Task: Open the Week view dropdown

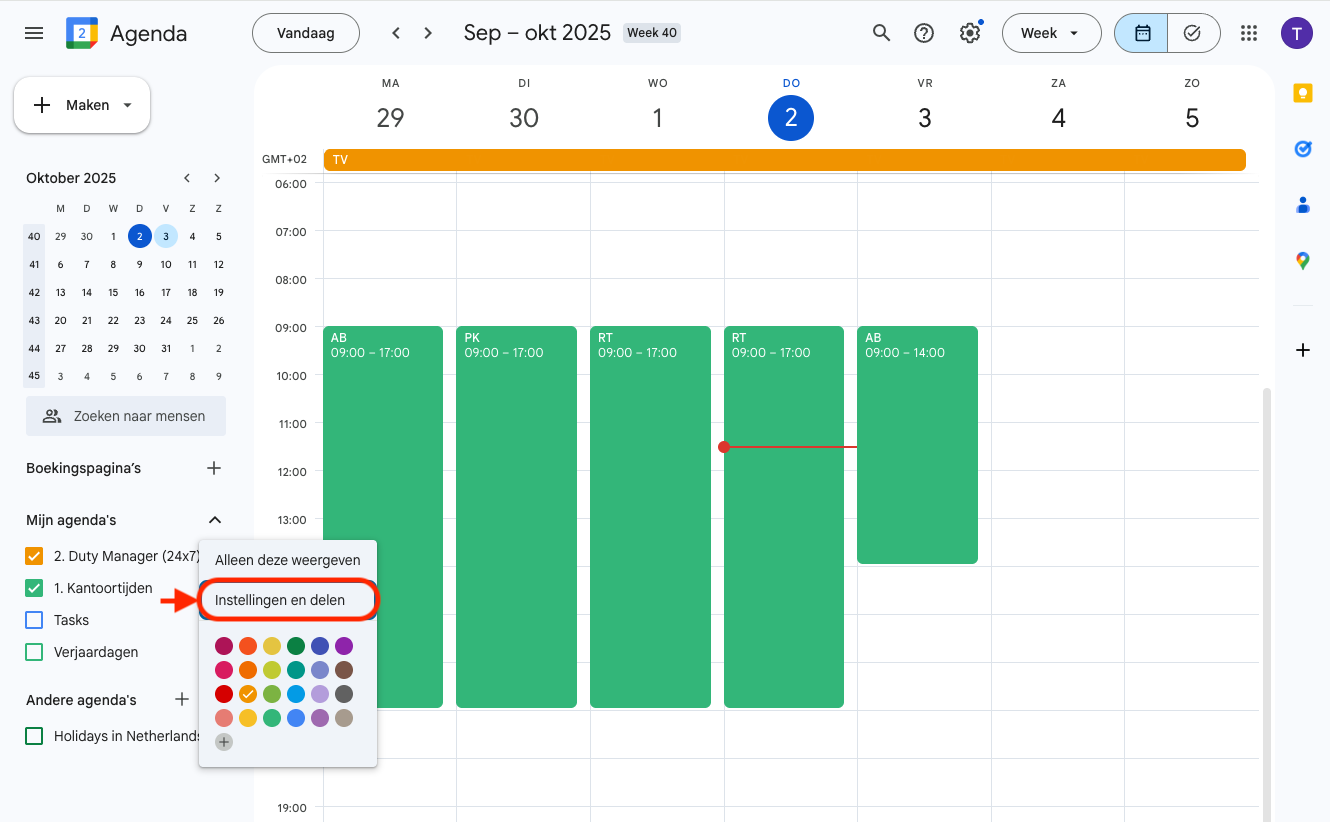Action: [x=1051, y=33]
